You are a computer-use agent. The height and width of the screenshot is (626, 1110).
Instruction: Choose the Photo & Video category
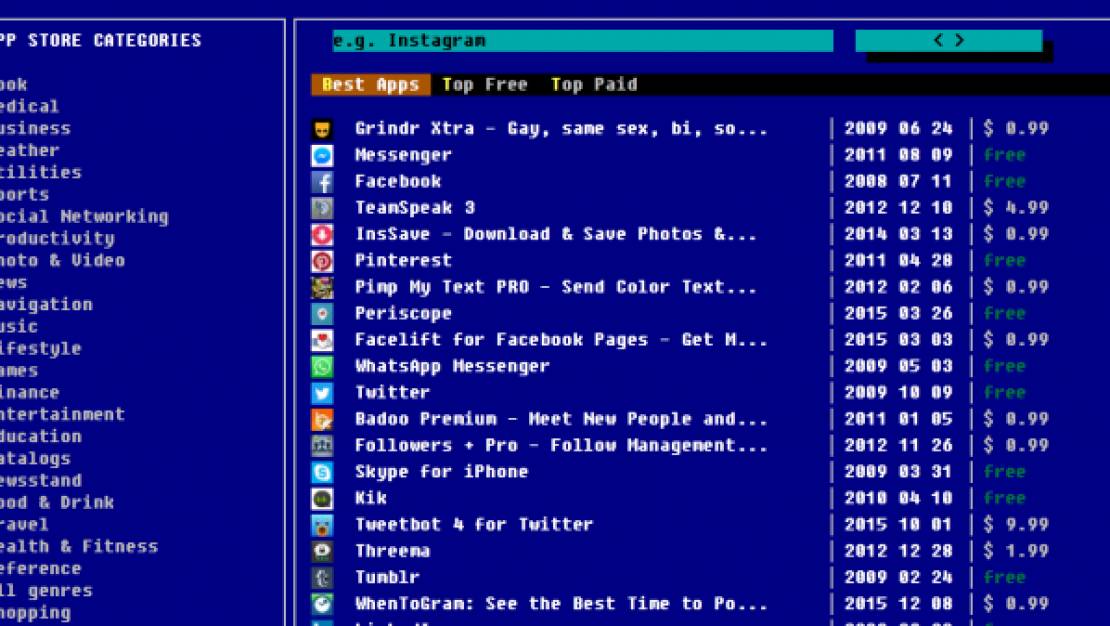(62, 261)
